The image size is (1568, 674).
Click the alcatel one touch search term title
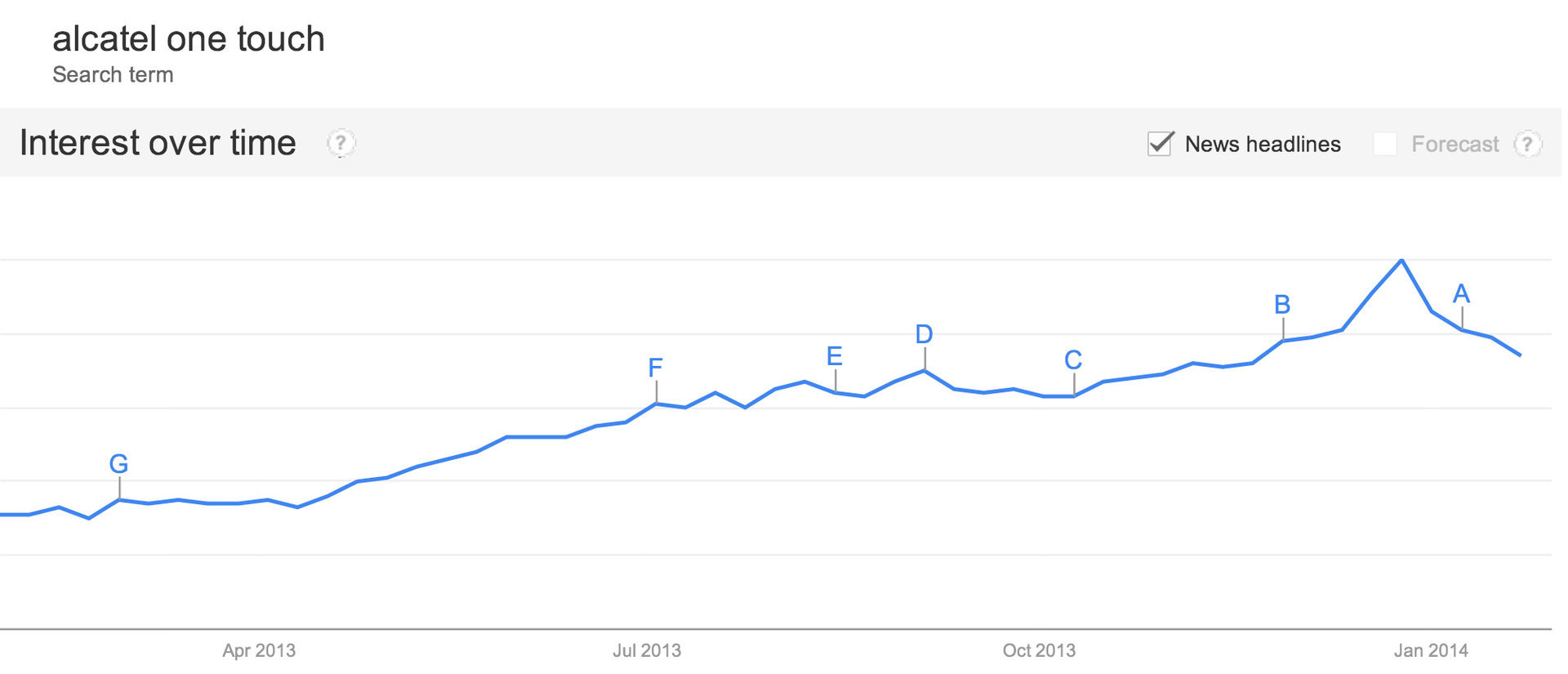click(x=189, y=39)
